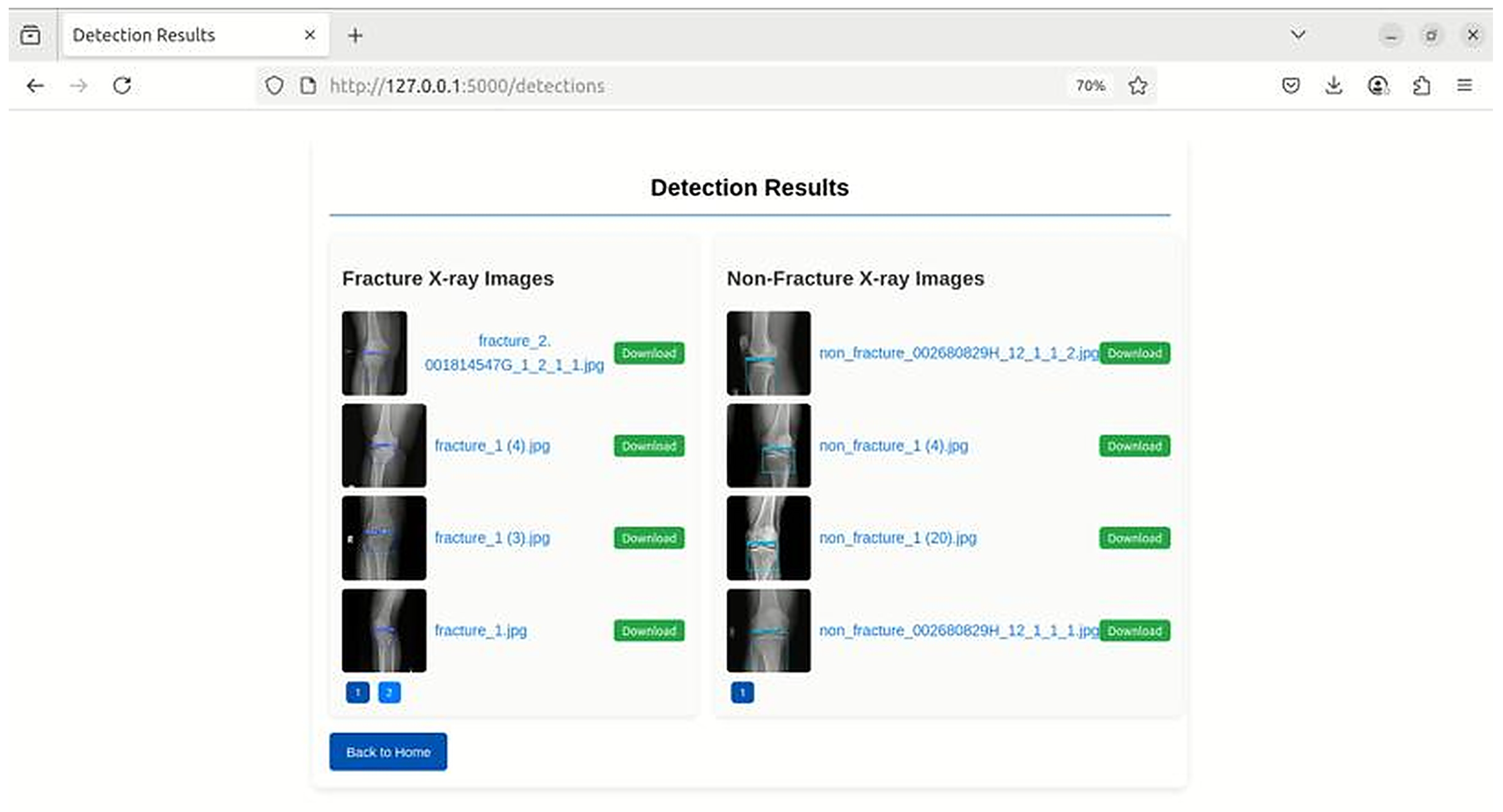Open the Firefox account icon

[1378, 86]
